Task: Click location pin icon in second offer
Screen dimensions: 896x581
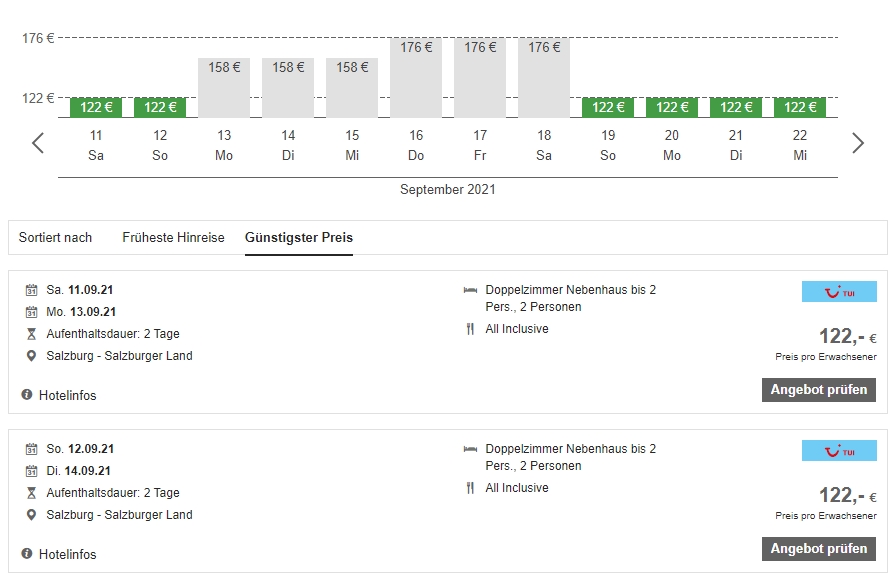Action: (x=31, y=515)
